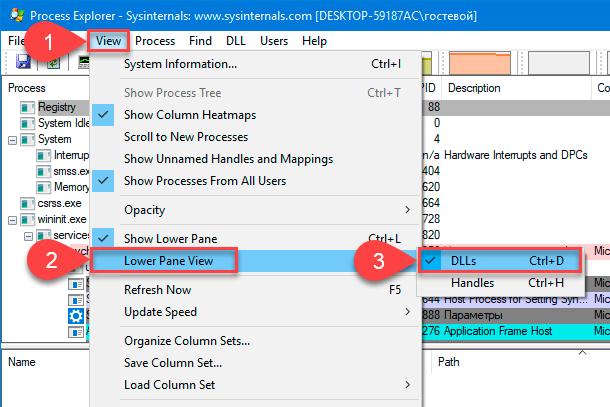This screenshot has height=407, width=610.
Task: Open the Load Column Set submenu
Action: pos(256,385)
